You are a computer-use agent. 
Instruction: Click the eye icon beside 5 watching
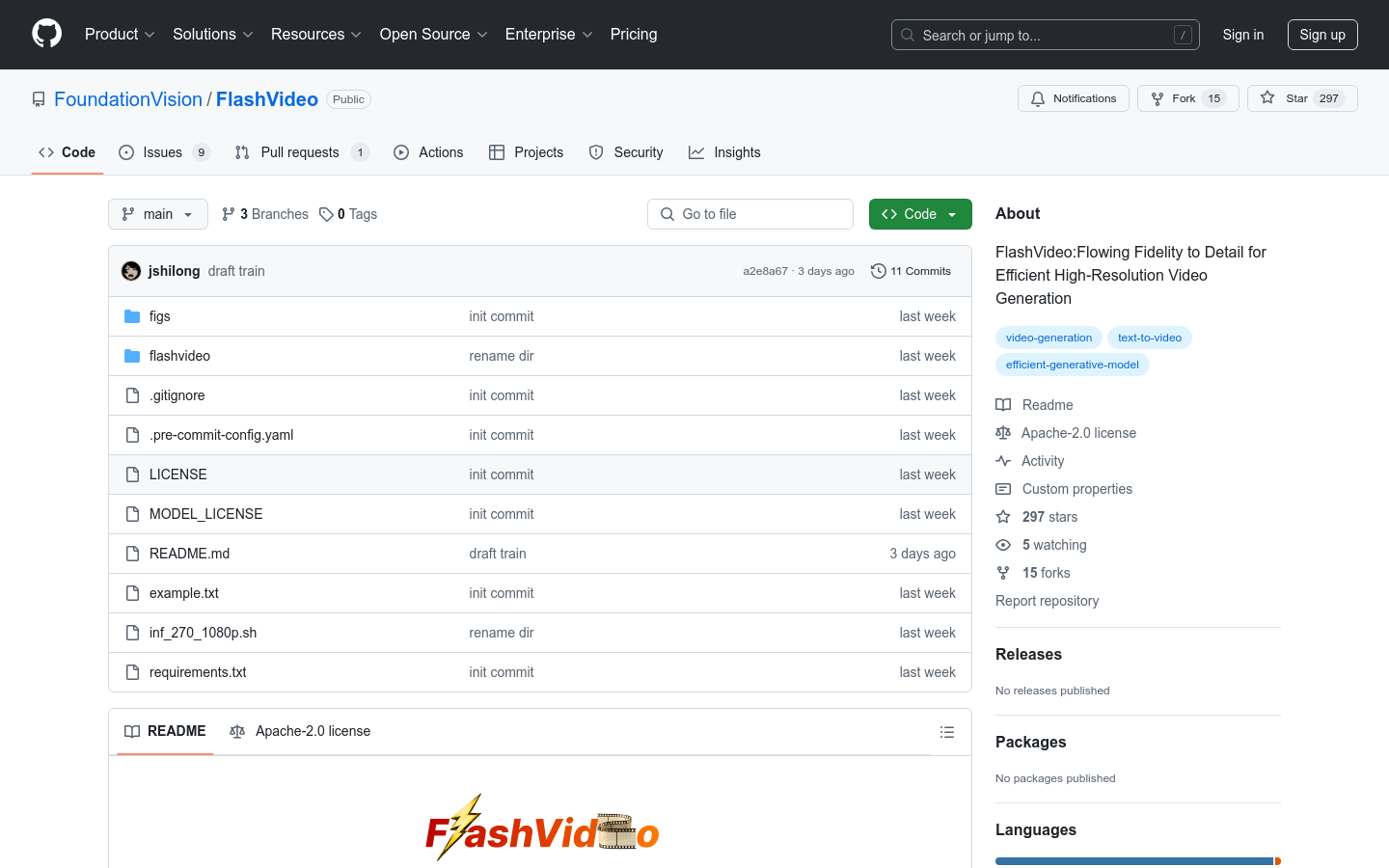click(x=1003, y=545)
